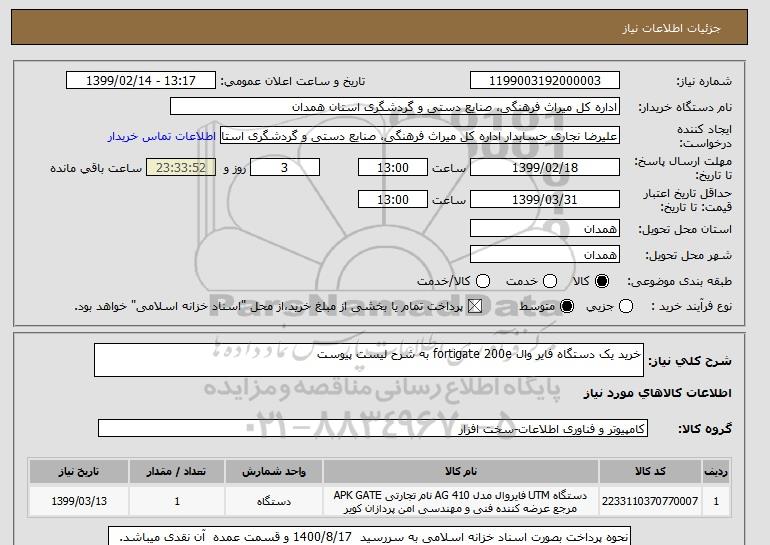Click the days remaining field showing 3

[285, 167]
